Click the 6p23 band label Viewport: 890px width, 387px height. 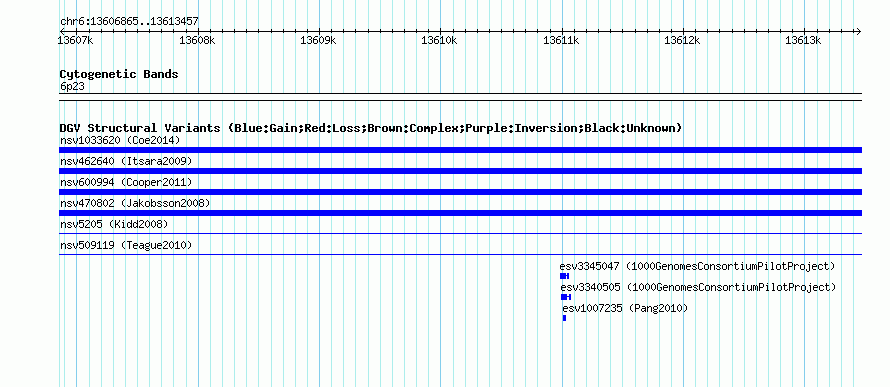coord(72,86)
